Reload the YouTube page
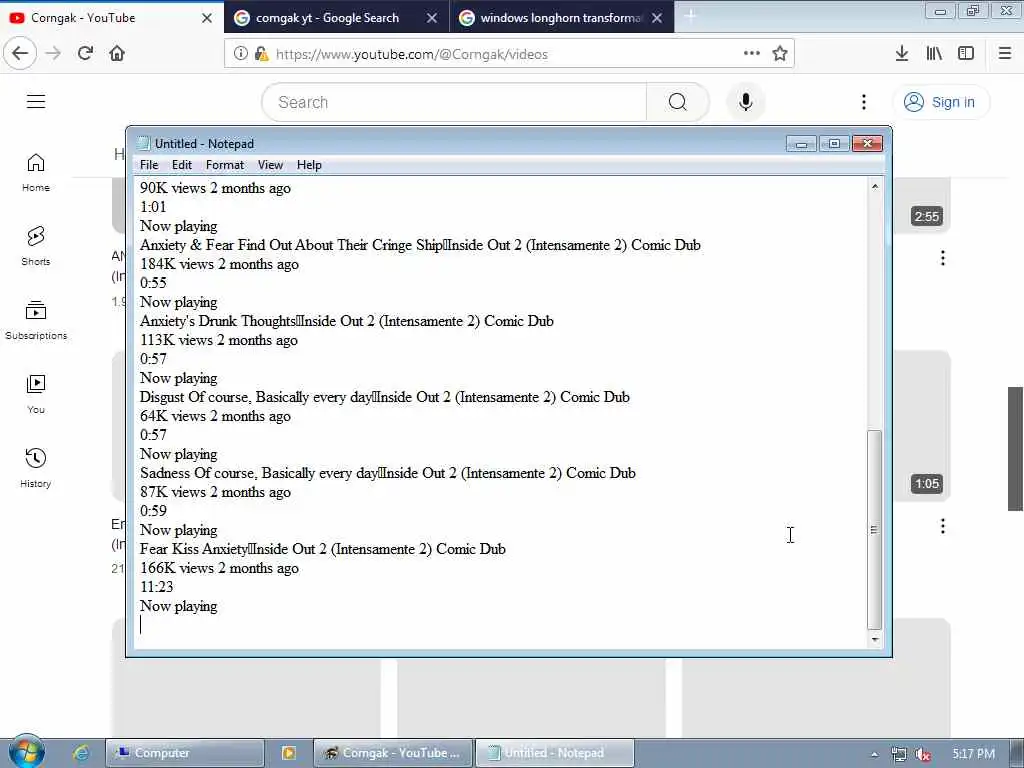The height and width of the screenshot is (768, 1024). point(85,54)
